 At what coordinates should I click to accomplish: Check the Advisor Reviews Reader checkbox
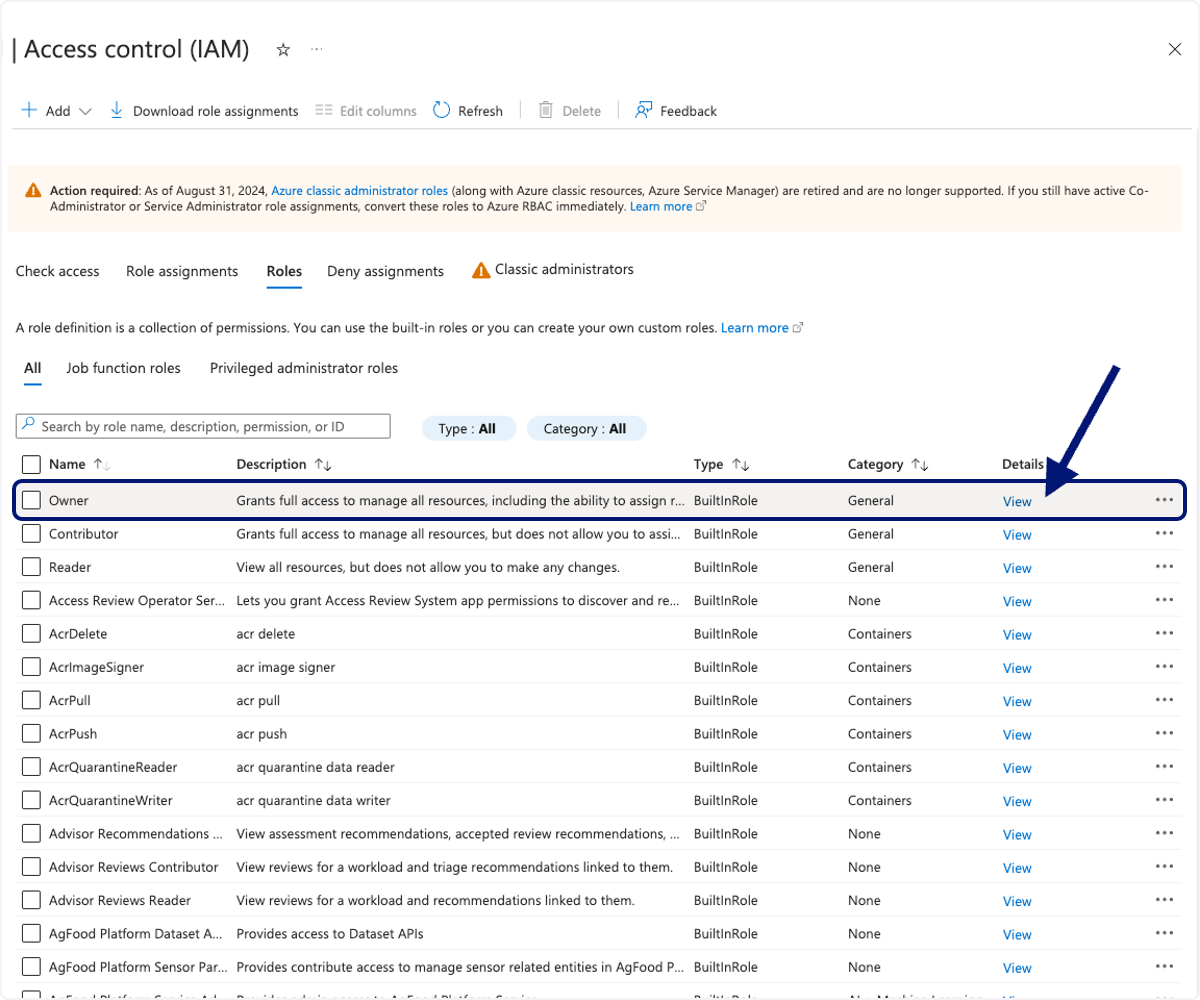(31, 900)
